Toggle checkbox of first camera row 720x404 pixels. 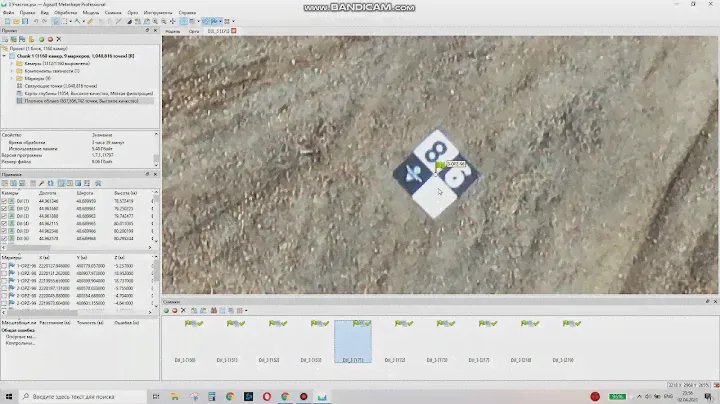[5, 201]
